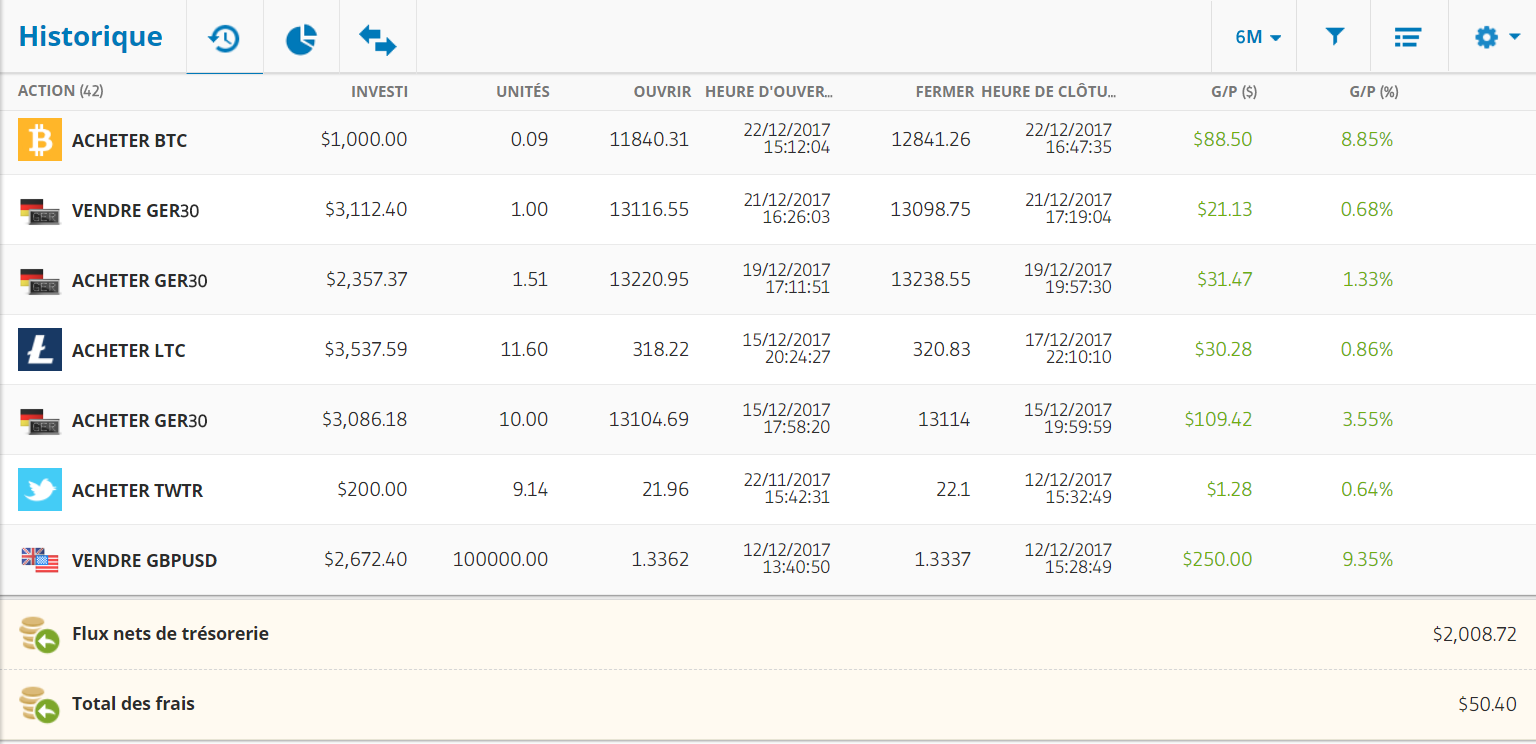Click the 100000.00 units value

(x=500, y=560)
